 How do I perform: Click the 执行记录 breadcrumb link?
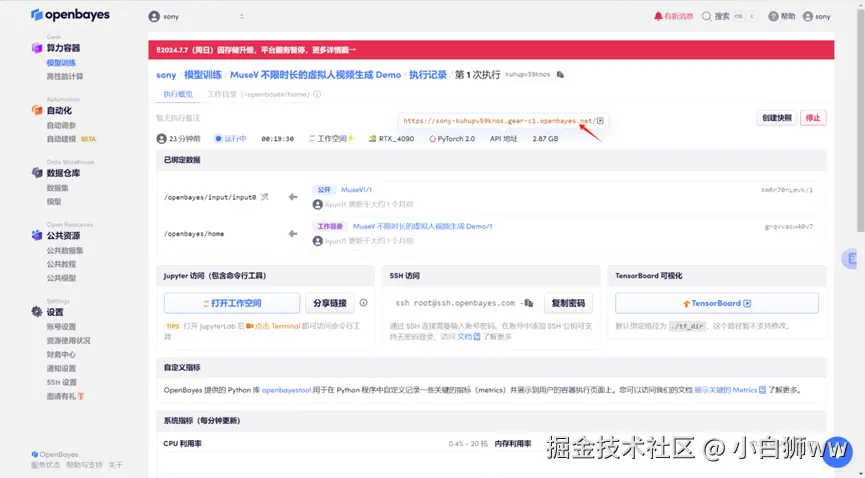428,75
